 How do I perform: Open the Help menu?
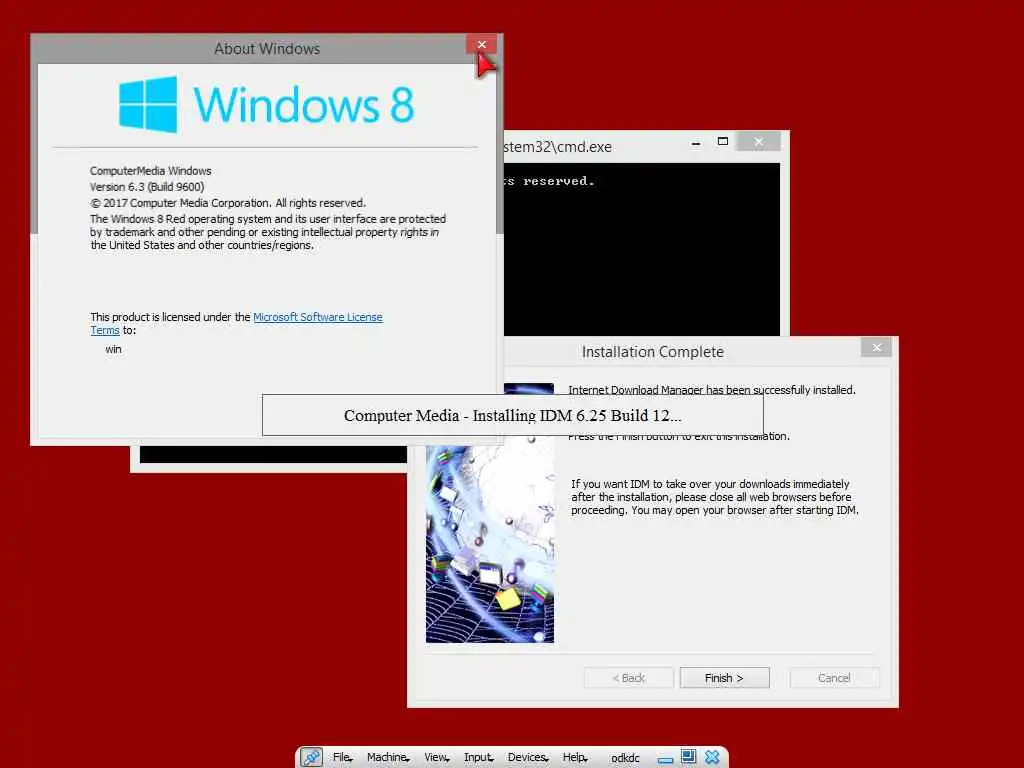[x=575, y=758]
